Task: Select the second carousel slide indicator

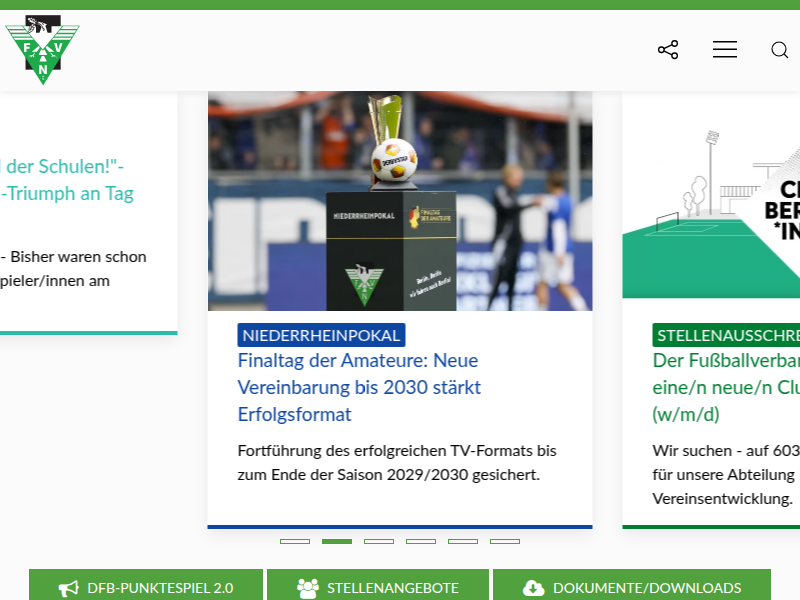Action: click(337, 541)
